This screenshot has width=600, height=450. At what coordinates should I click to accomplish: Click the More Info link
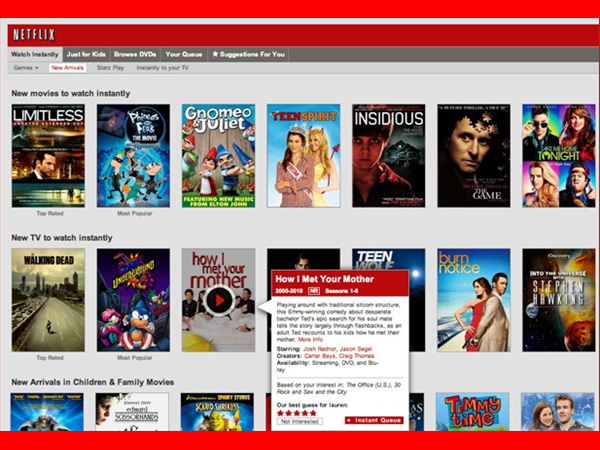(310, 340)
